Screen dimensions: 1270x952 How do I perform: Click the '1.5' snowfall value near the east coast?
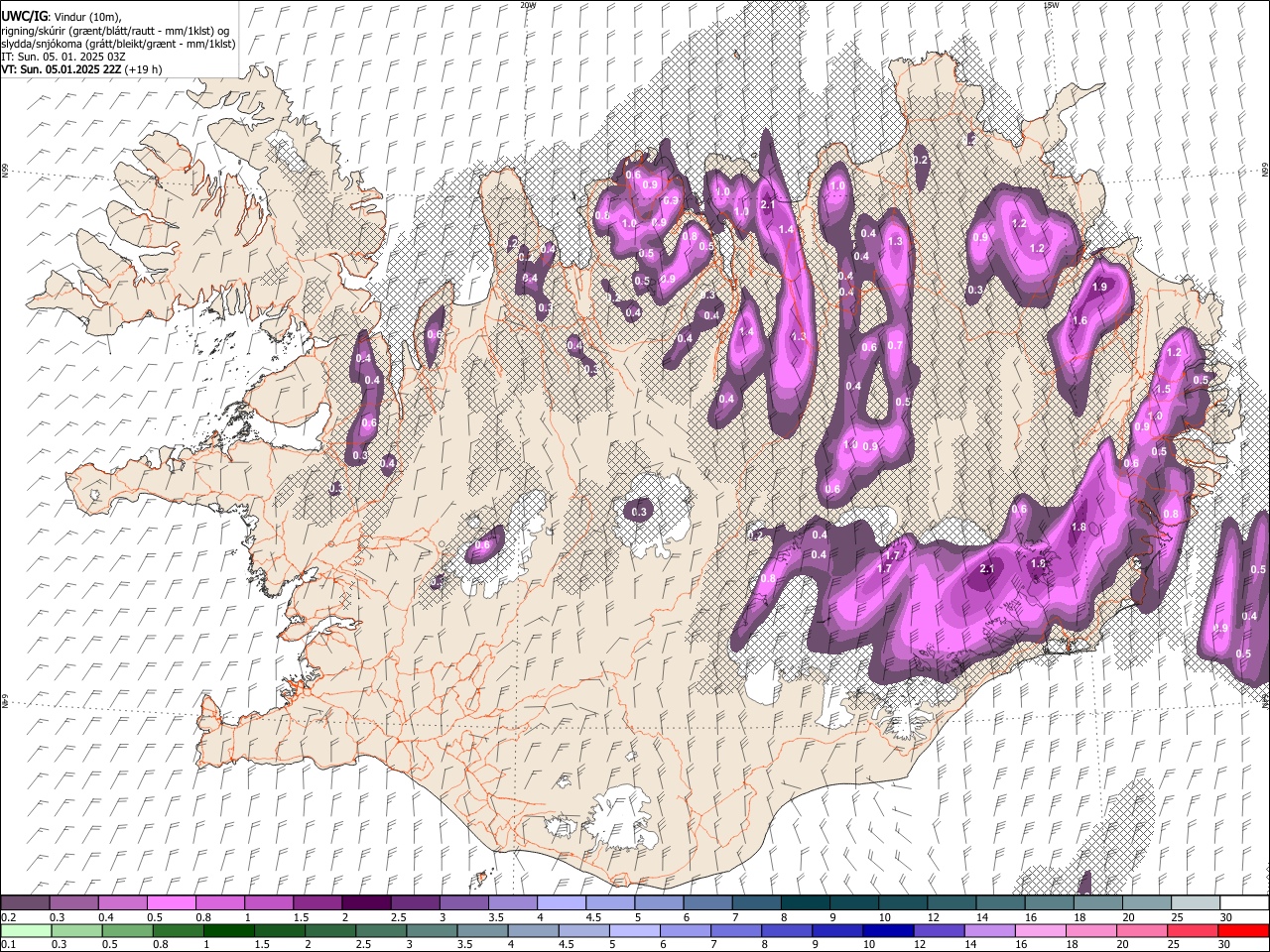tap(1164, 390)
